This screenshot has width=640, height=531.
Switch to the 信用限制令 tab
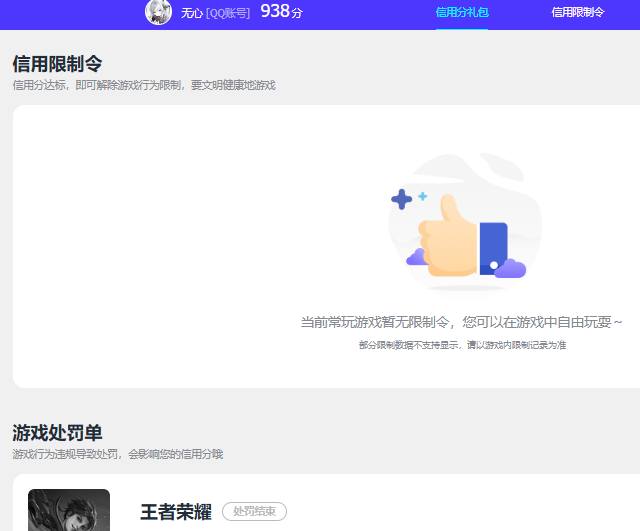click(x=578, y=12)
